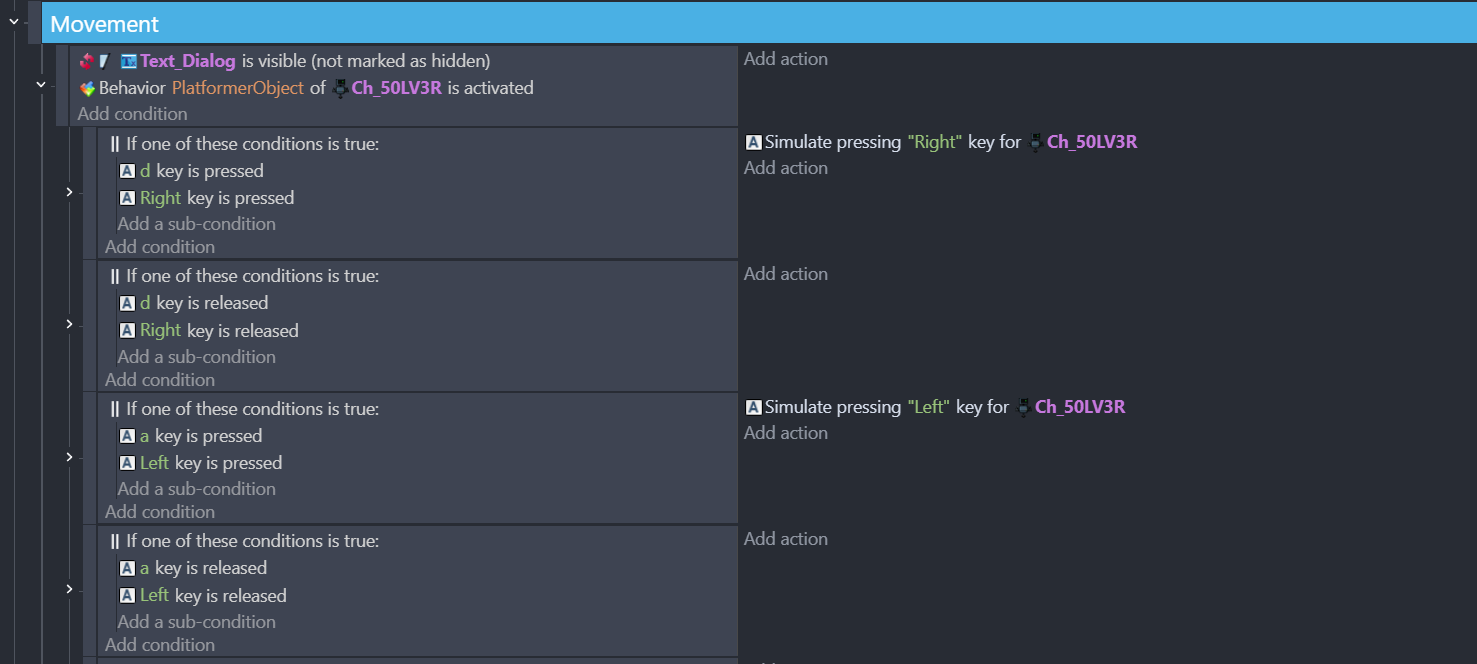Click character icon in Simulate pressing "Left" action

[x=1023, y=407]
